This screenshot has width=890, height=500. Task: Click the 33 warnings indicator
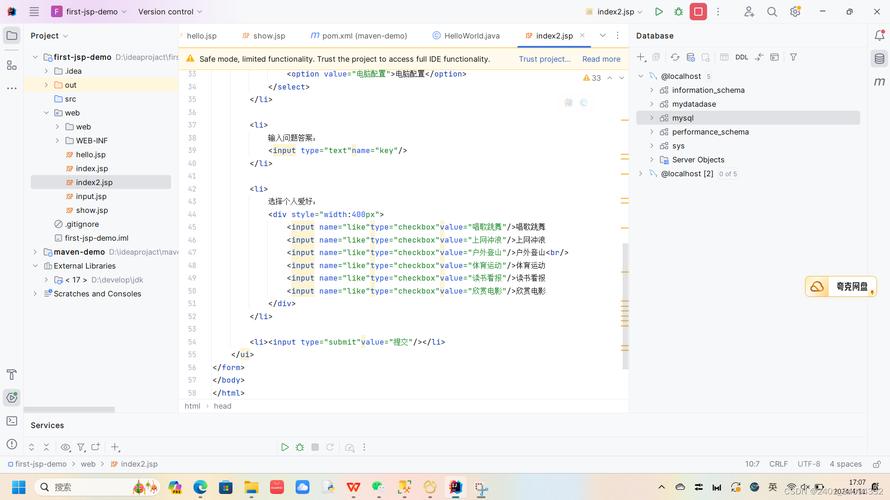pyautogui.click(x=592, y=78)
